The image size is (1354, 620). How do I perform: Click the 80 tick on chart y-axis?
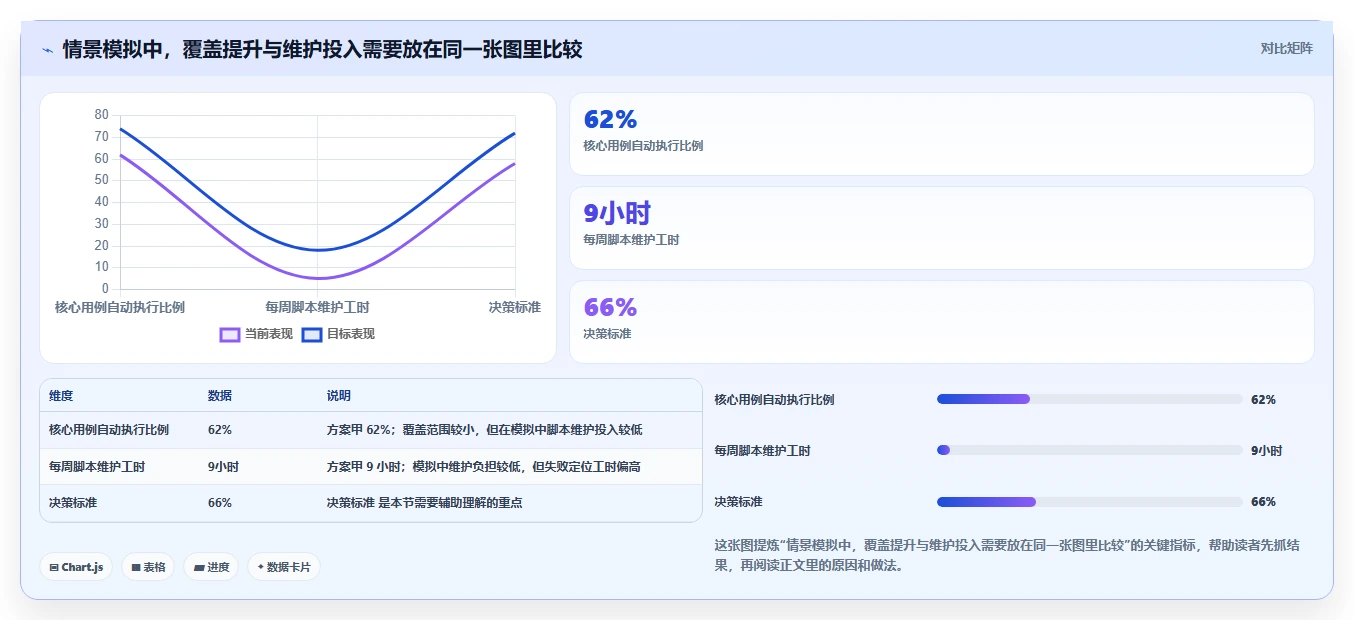(102, 114)
